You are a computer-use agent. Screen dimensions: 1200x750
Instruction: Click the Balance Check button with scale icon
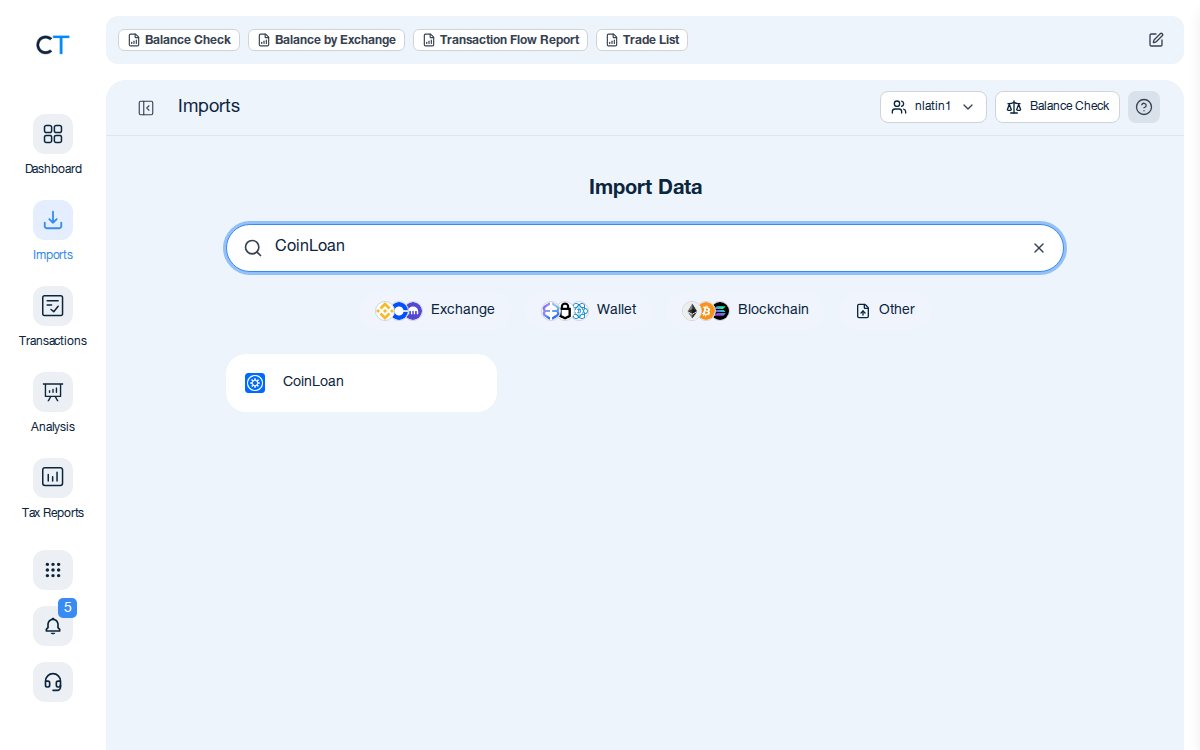coord(1057,107)
